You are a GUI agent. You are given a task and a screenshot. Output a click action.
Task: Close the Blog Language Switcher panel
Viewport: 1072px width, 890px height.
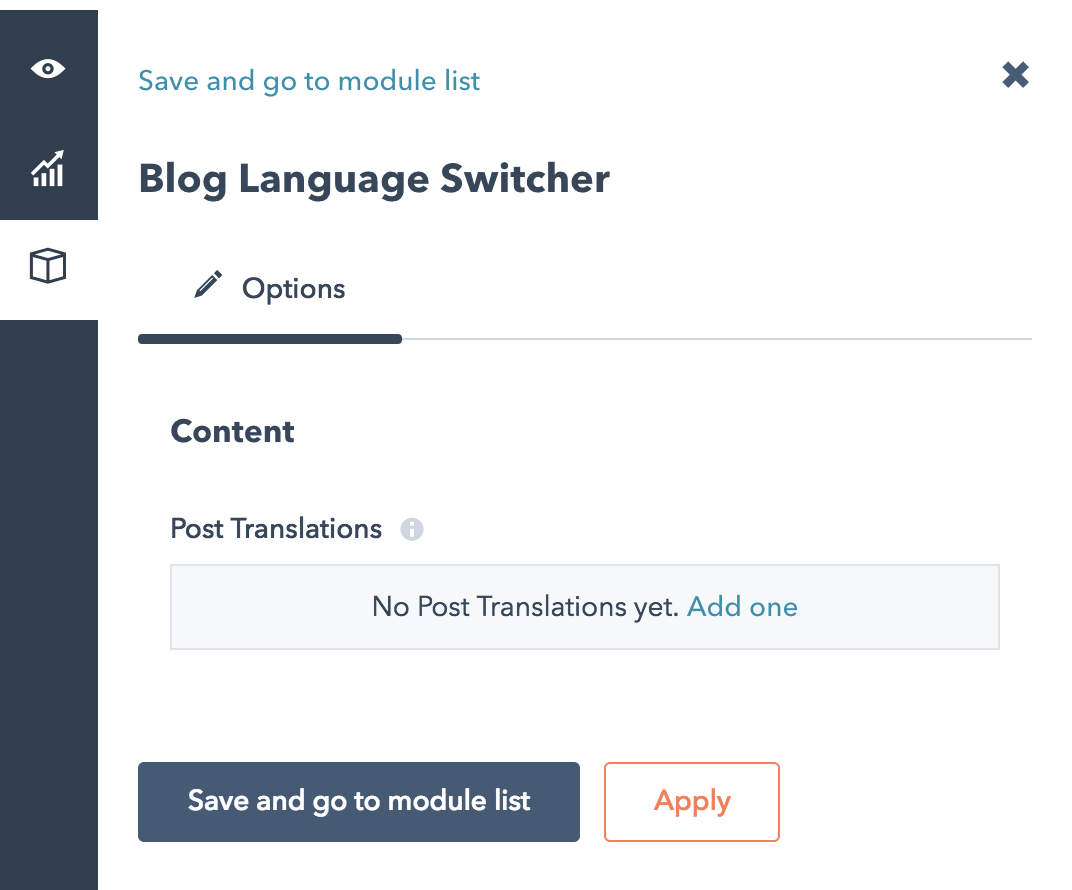1015,75
